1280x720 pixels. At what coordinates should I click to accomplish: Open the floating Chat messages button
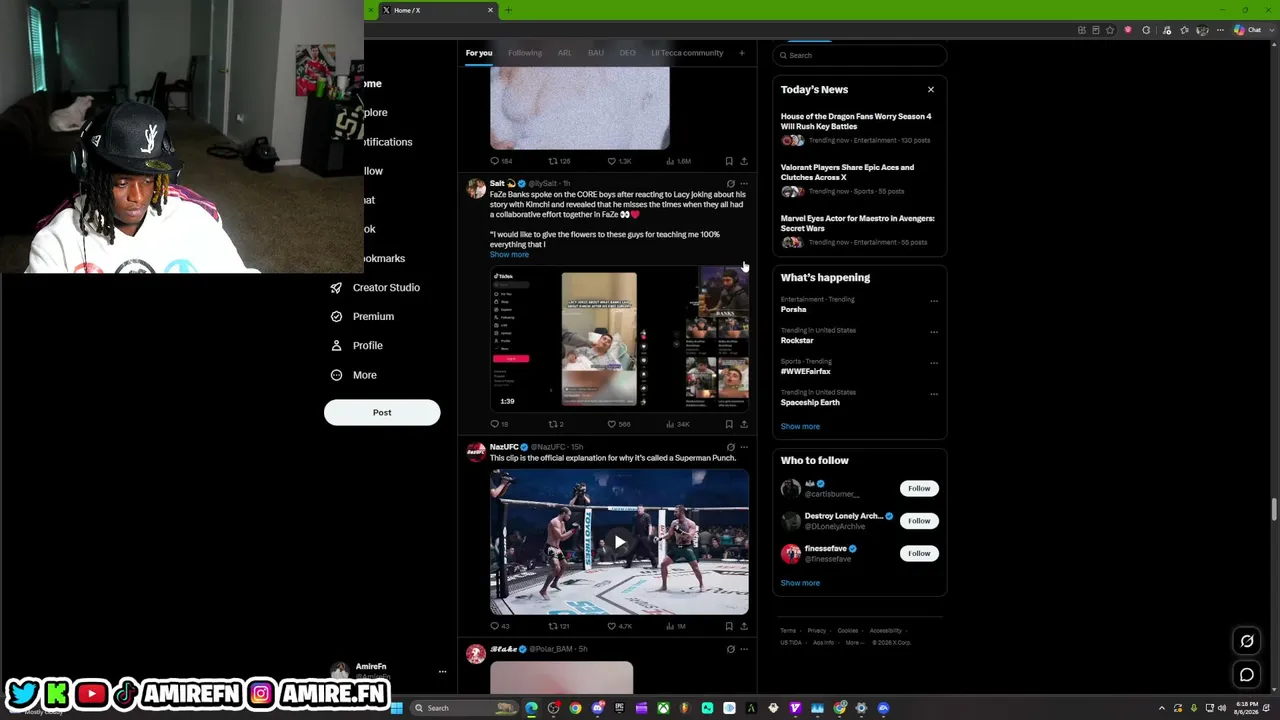pyautogui.click(x=1247, y=675)
